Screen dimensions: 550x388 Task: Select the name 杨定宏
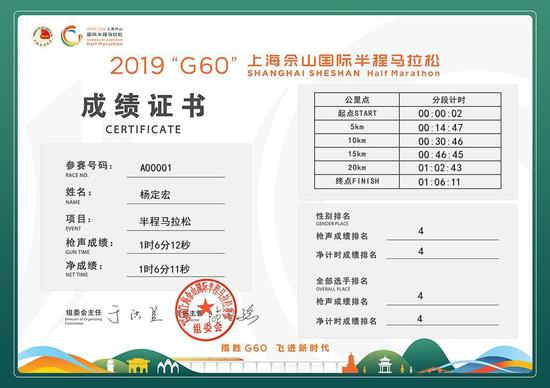[x=155, y=194]
